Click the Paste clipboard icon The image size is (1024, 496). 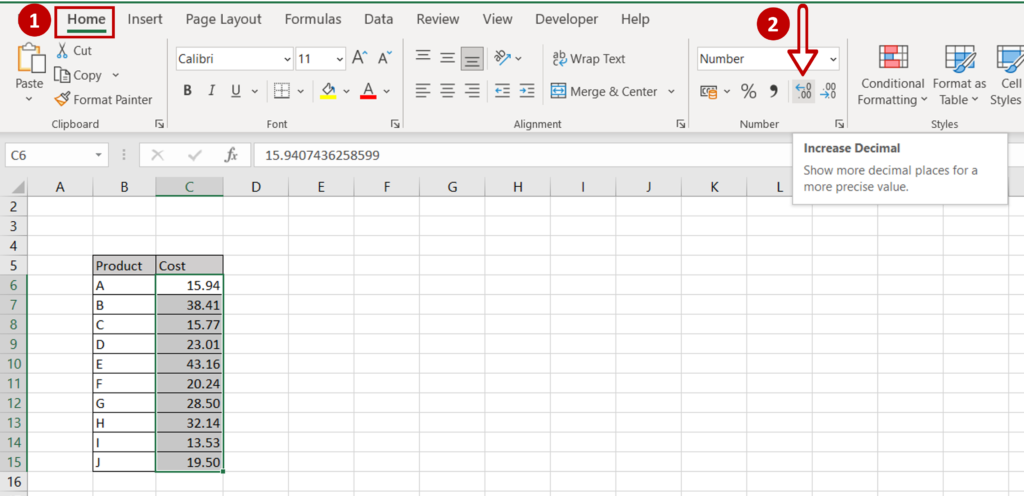[30, 59]
